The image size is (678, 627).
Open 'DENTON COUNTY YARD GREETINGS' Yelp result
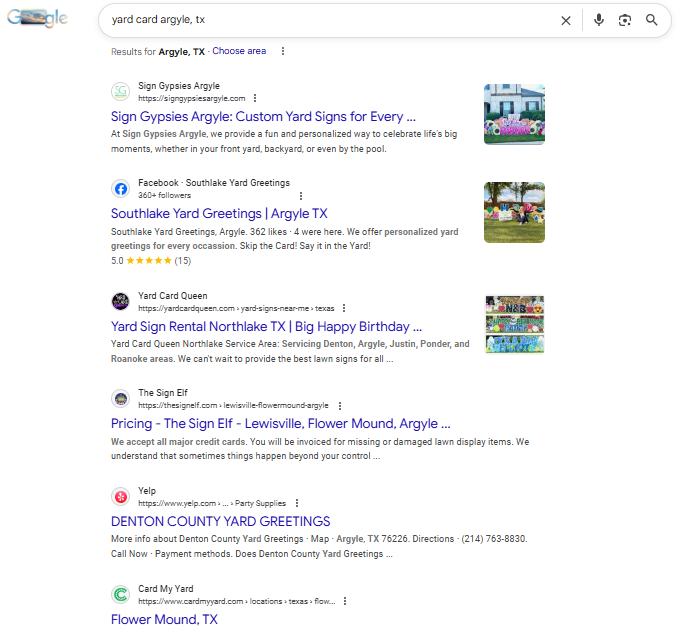point(221,521)
